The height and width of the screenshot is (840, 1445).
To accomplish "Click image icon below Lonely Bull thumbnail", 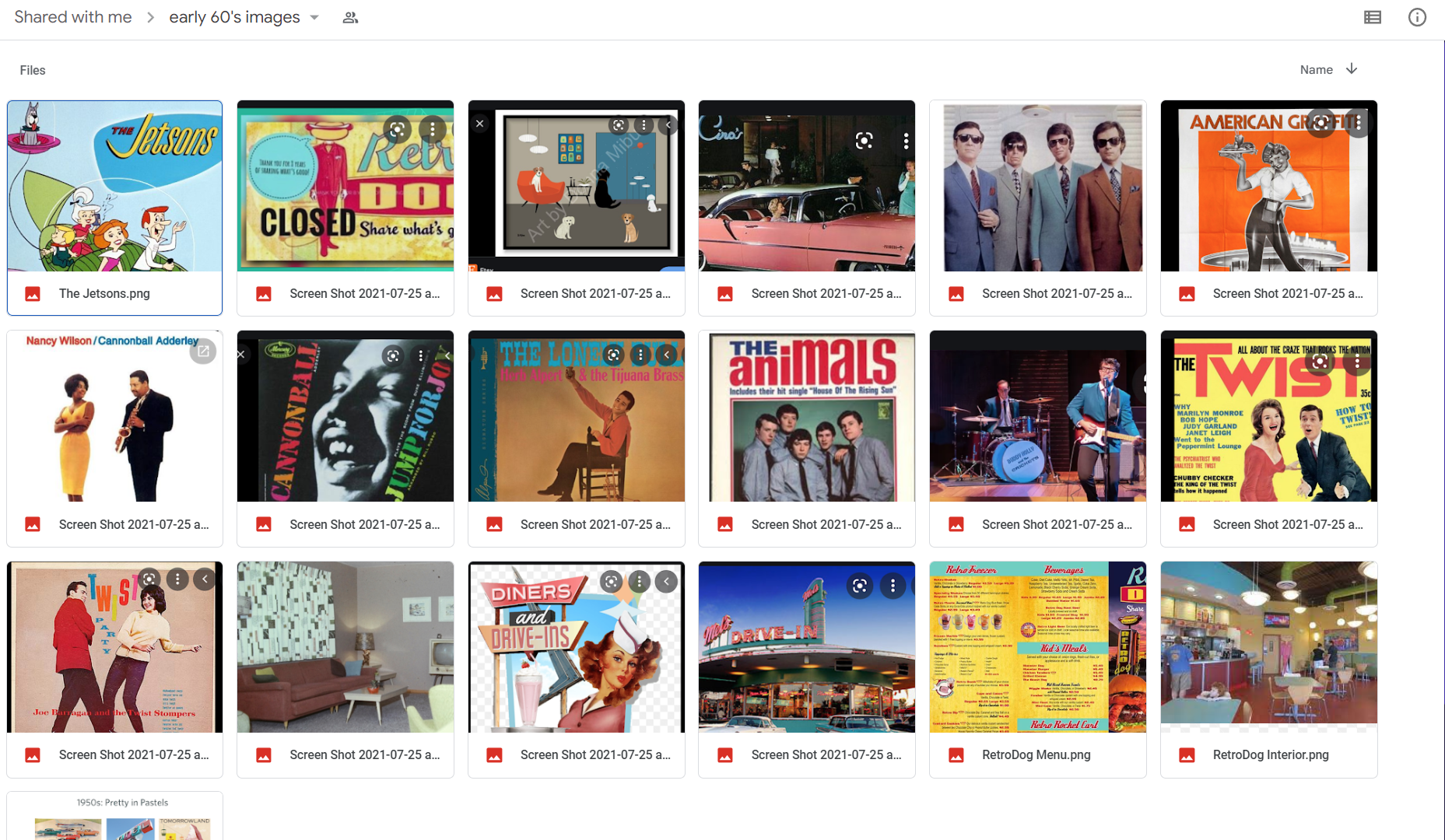I will (x=494, y=524).
